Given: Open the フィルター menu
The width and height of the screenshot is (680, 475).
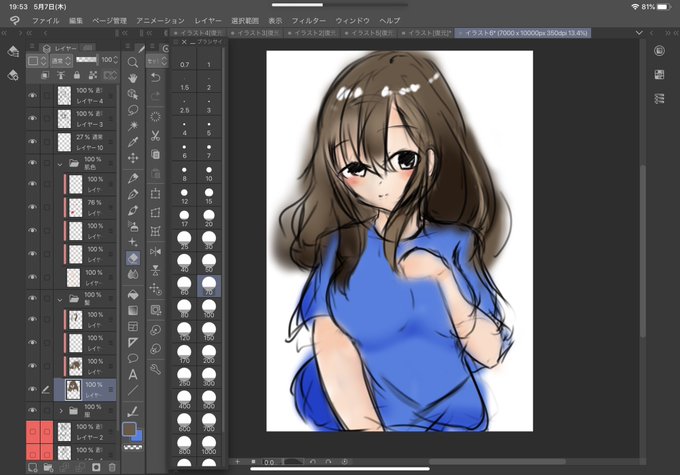Looking at the screenshot, I should click(308, 20).
